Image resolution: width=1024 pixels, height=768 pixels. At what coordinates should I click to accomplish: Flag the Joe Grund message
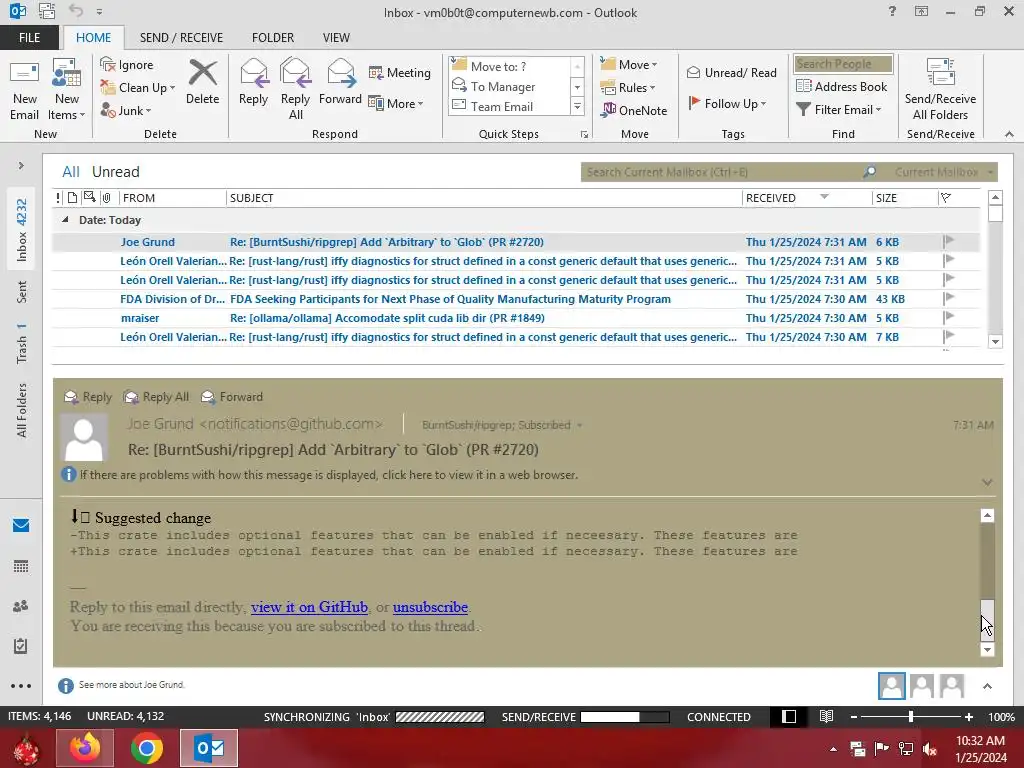tap(949, 242)
